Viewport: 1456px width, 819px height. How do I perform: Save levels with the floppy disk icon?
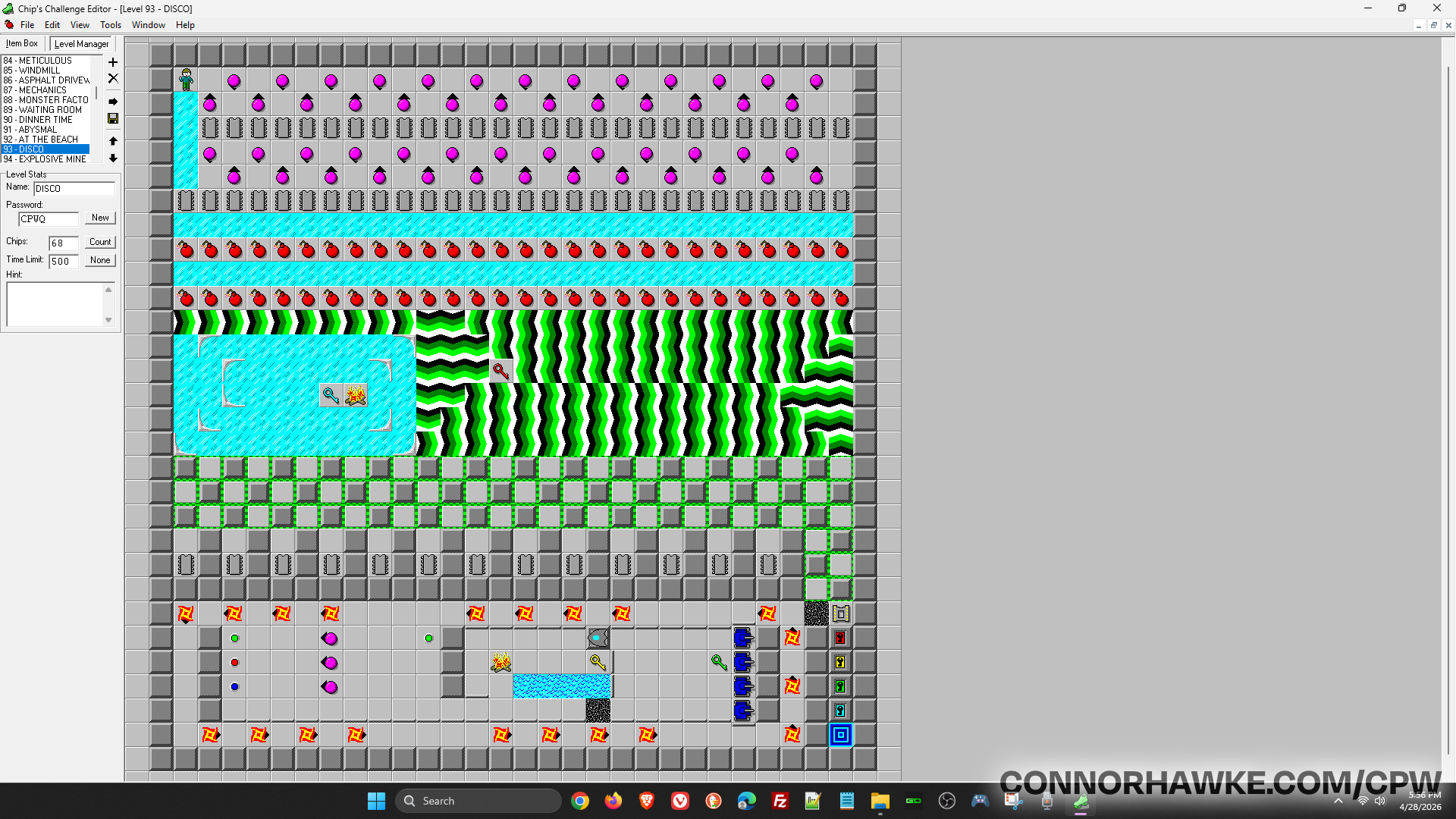(x=113, y=118)
